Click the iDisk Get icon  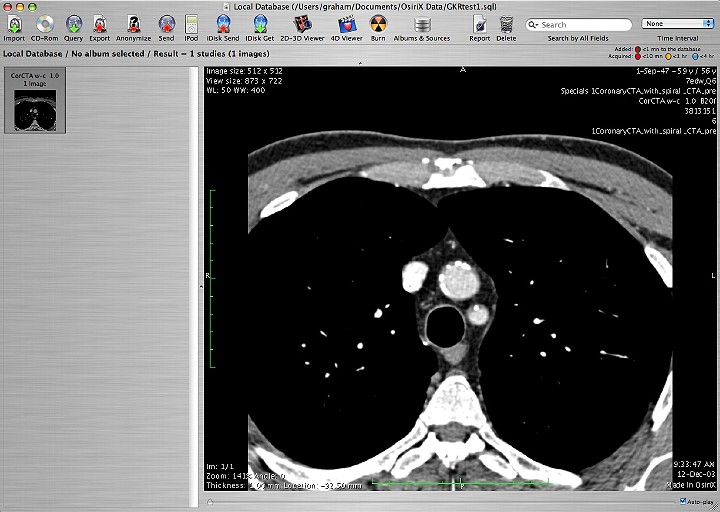click(x=260, y=24)
